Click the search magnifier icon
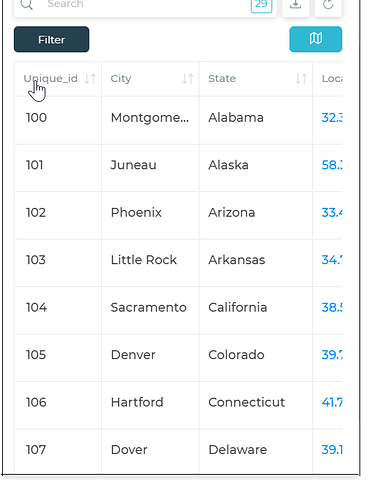This screenshot has height=485, width=368. point(26,5)
